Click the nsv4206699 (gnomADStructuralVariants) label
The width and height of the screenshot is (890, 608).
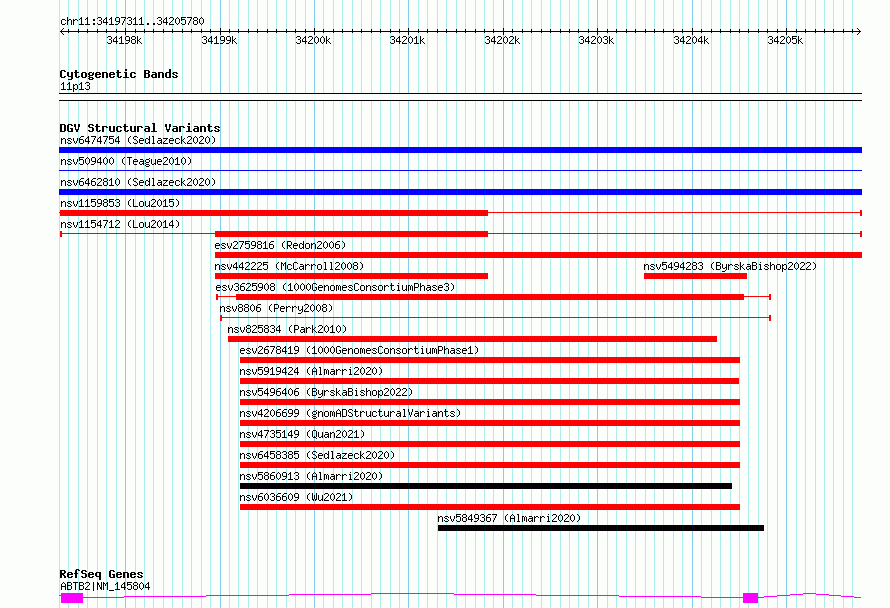tap(350, 413)
